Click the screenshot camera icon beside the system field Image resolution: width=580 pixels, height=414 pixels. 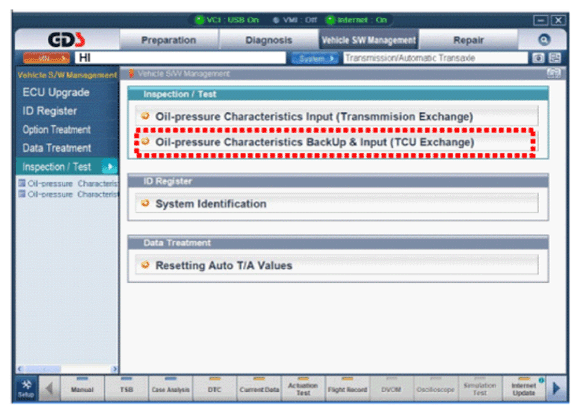click(x=538, y=58)
